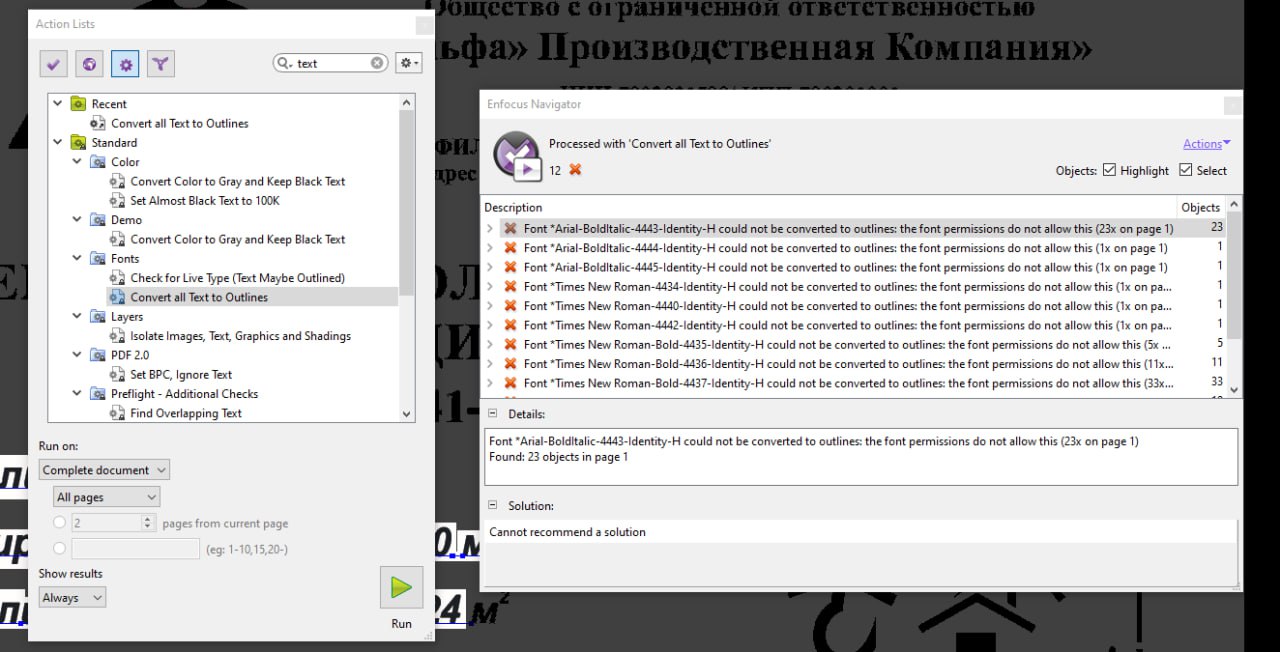Click the Objects column header

click(x=1201, y=207)
